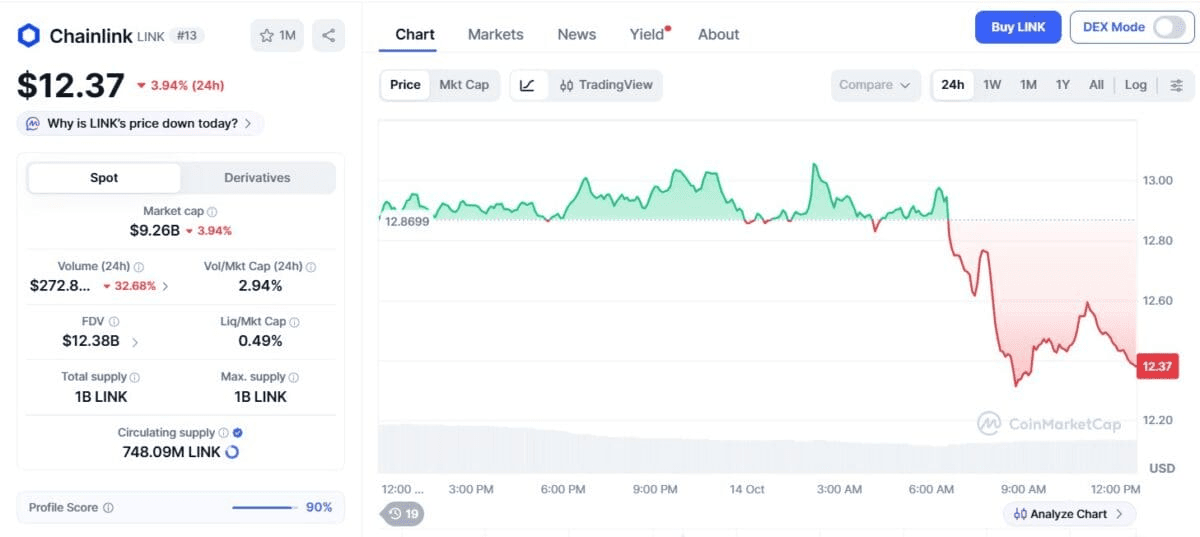Switch to the News tab

577,34
